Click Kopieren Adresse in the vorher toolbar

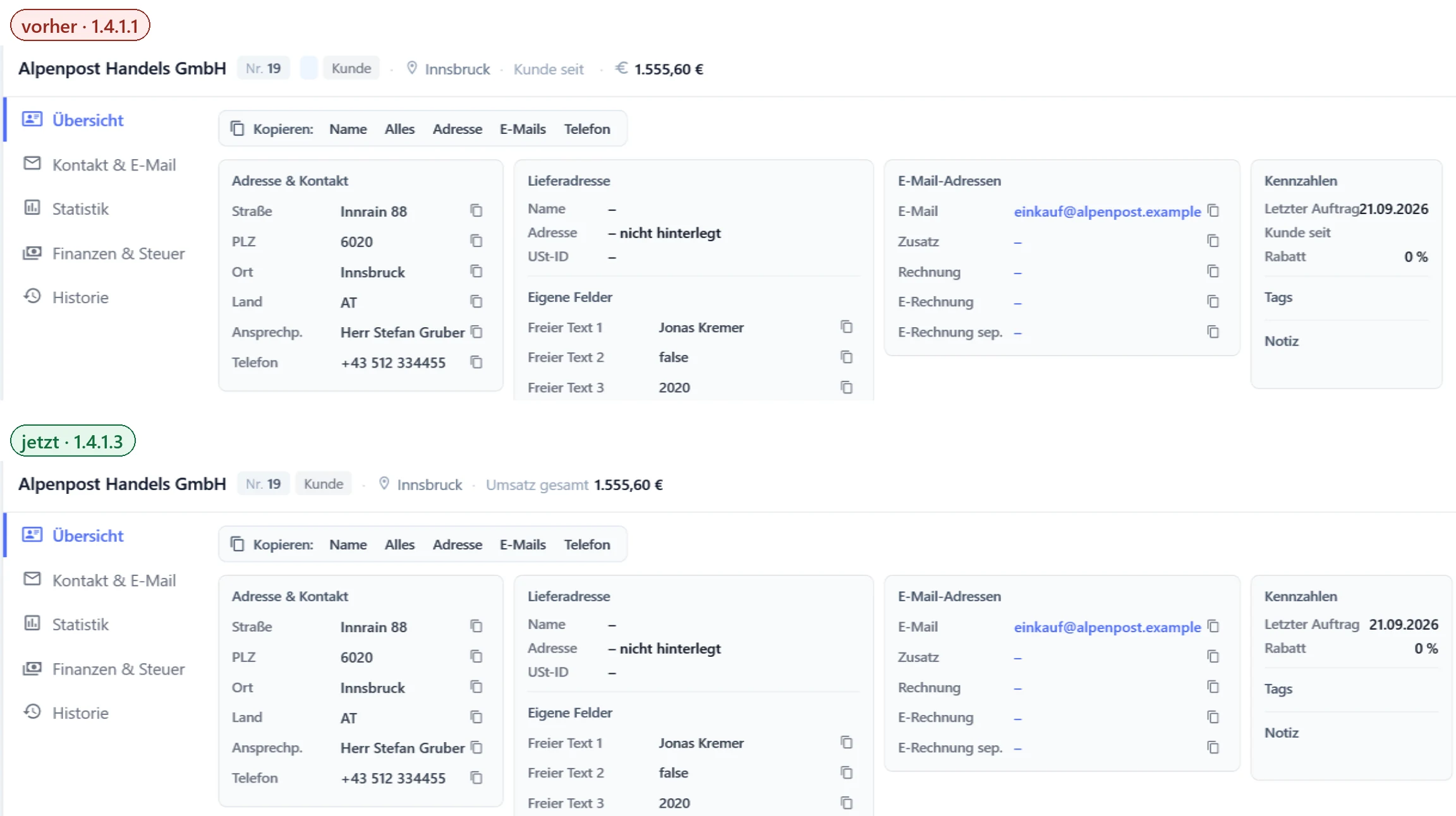coord(458,129)
